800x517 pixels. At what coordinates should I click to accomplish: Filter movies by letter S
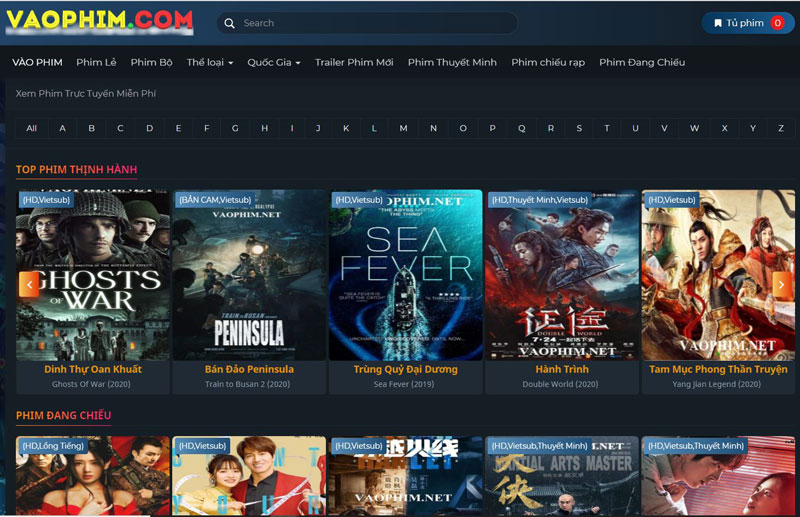(579, 128)
